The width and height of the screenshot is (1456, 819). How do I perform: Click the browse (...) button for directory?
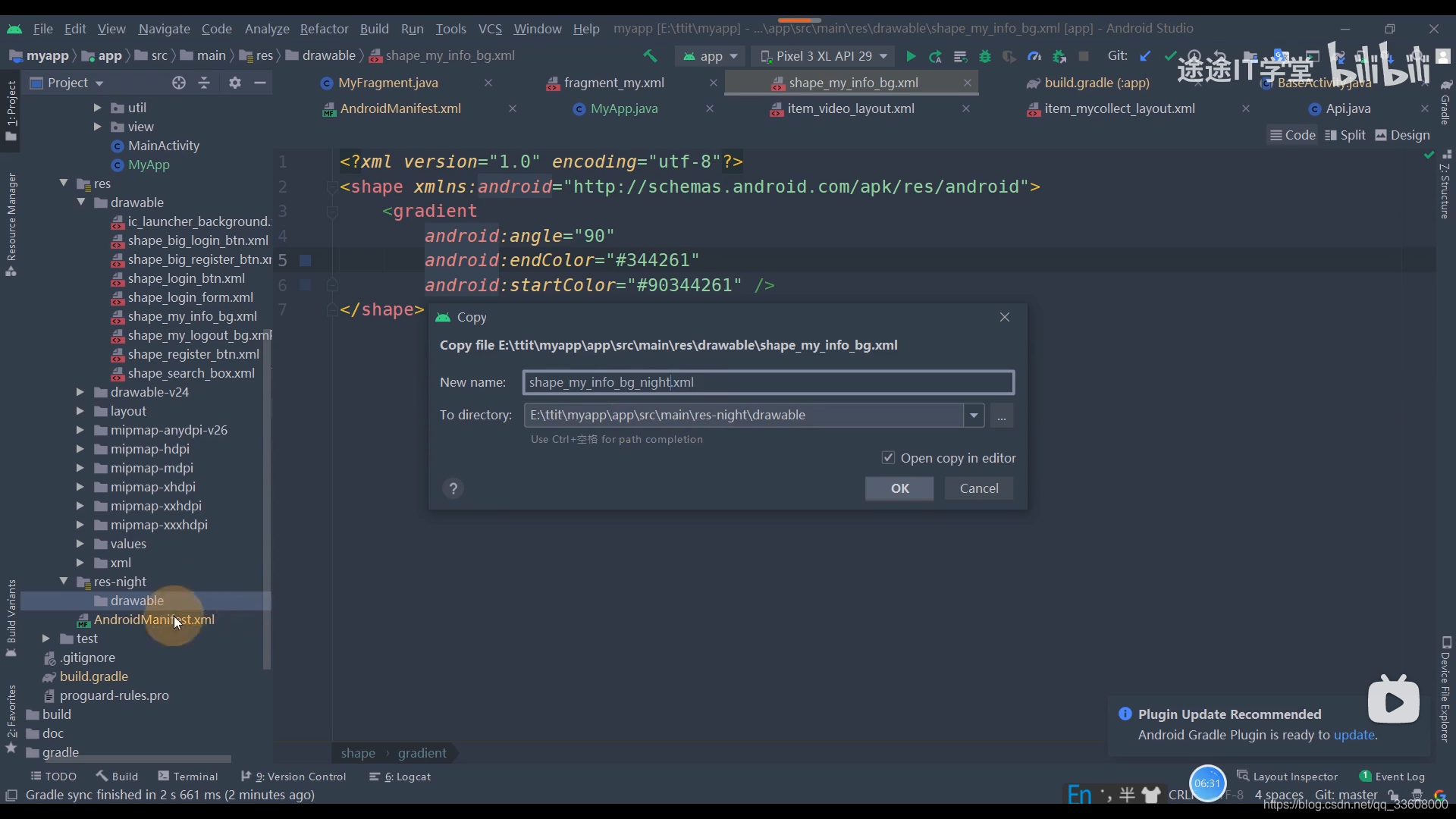coord(1002,416)
